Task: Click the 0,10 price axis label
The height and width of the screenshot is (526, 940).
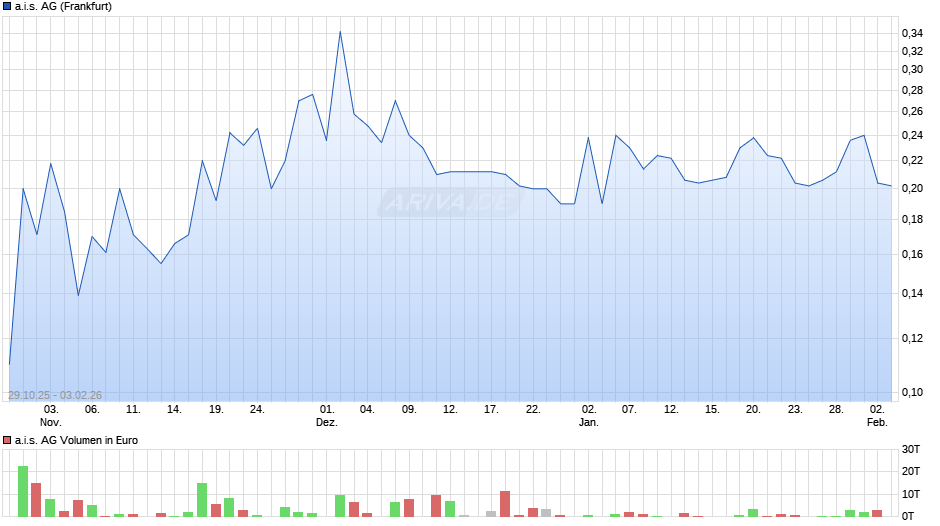Action: click(912, 392)
